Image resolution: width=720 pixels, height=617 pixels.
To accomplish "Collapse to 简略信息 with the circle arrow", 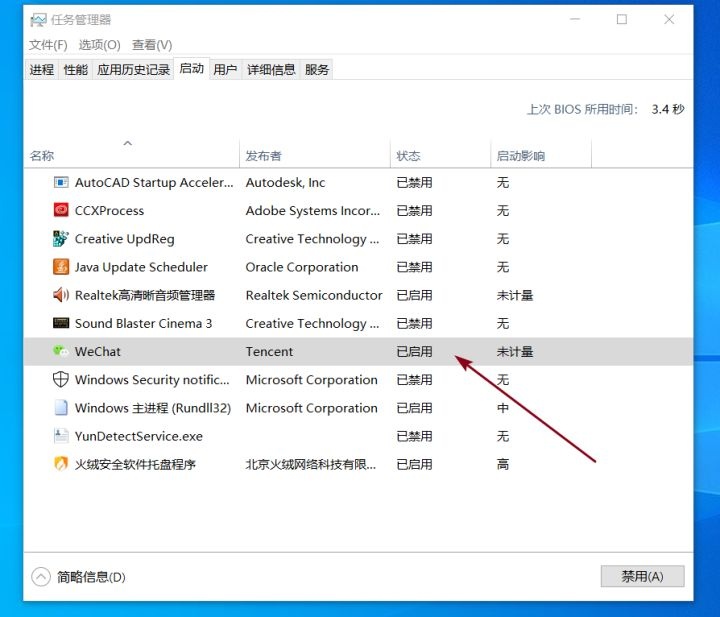I will [x=41, y=577].
